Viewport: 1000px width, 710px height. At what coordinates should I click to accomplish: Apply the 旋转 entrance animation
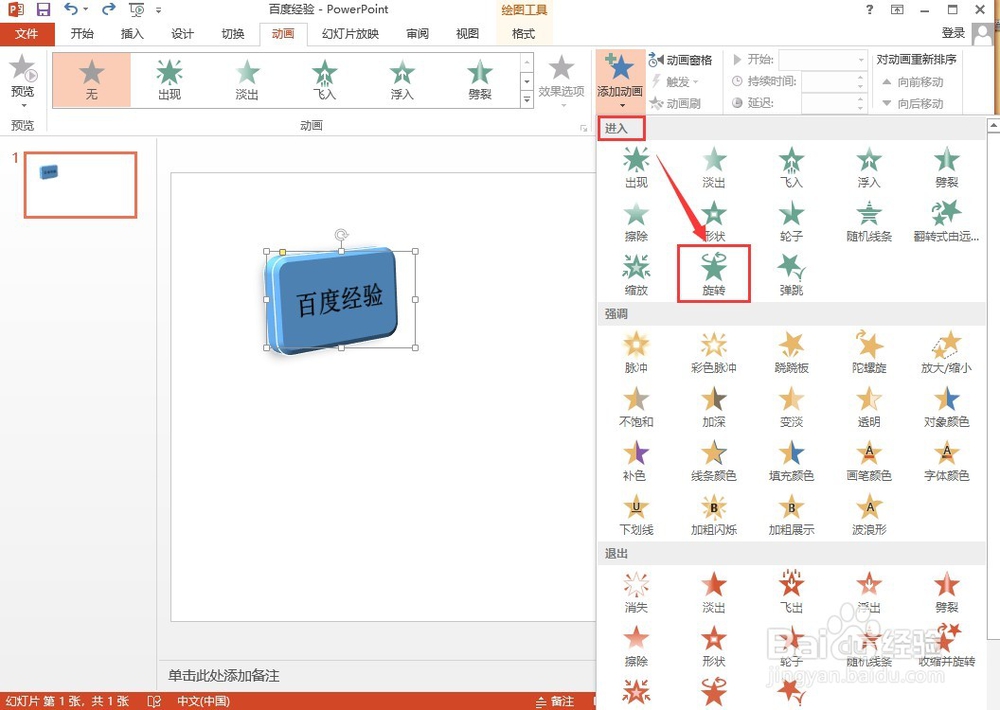(x=714, y=274)
